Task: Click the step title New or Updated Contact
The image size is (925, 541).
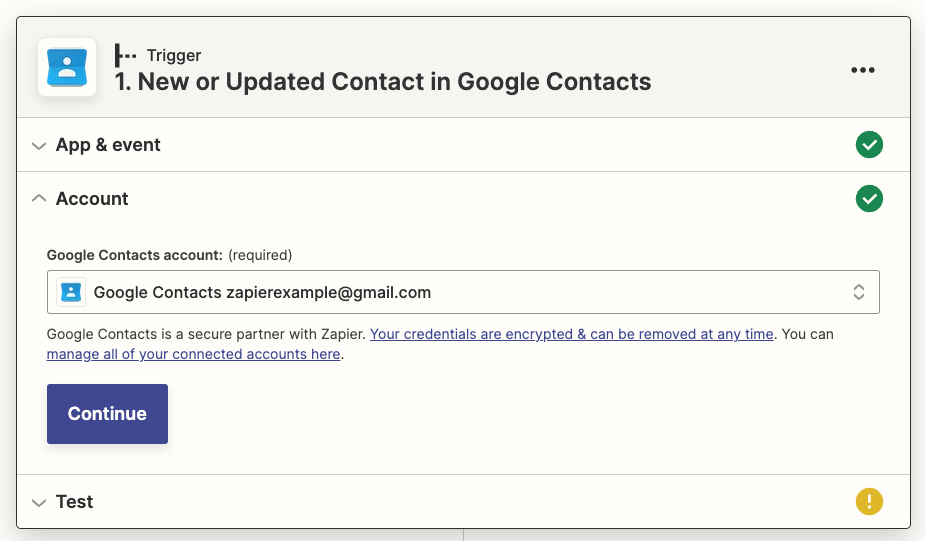Action: click(383, 82)
